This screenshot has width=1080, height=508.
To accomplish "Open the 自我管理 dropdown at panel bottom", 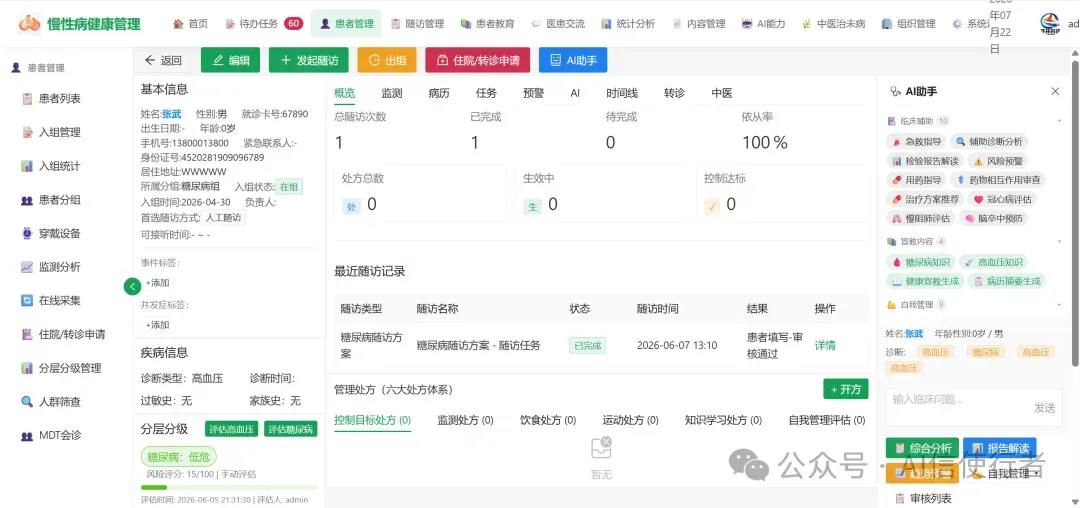I will (1006, 474).
